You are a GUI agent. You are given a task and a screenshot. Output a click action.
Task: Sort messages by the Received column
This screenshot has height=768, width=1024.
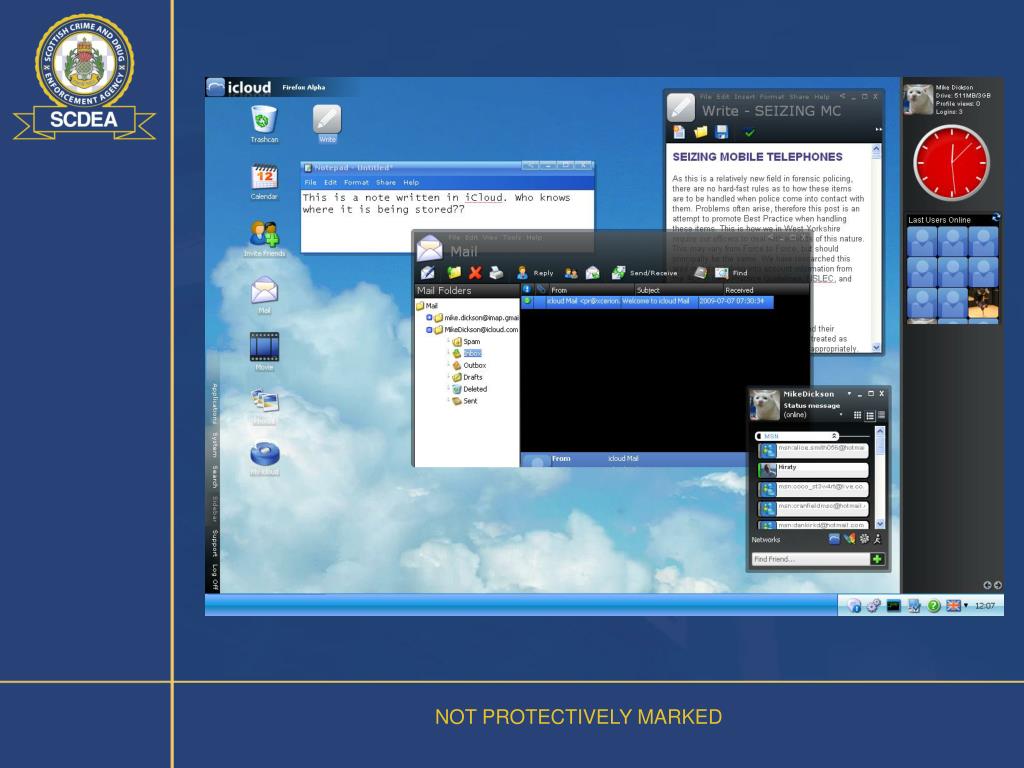[x=765, y=290]
